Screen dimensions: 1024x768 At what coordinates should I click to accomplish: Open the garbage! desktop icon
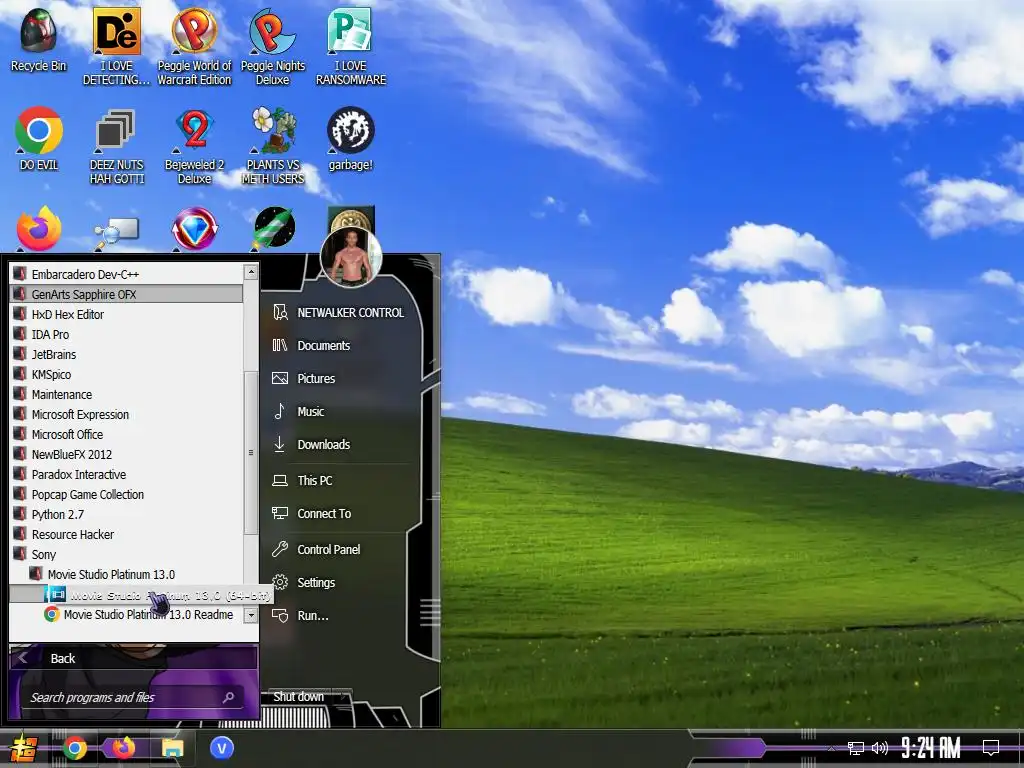tap(351, 139)
